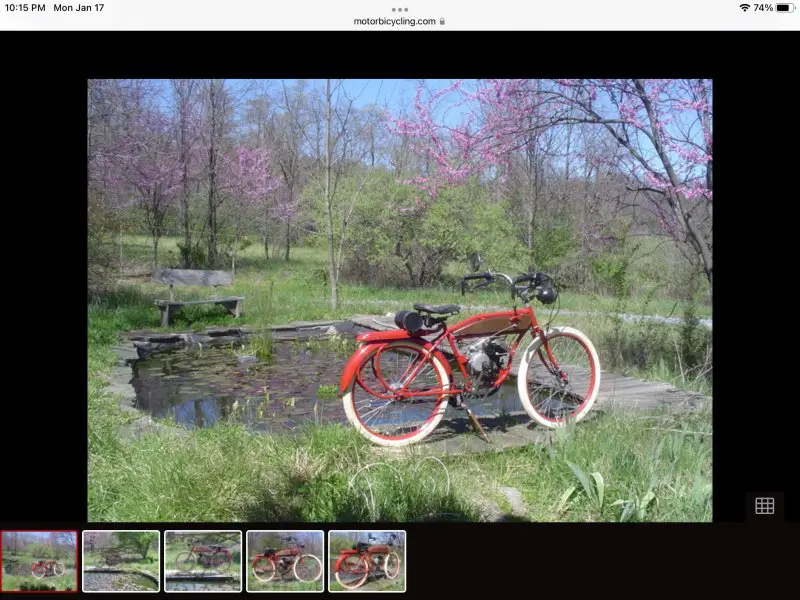Tap the battery icon in status bar

(x=785, y=8)
